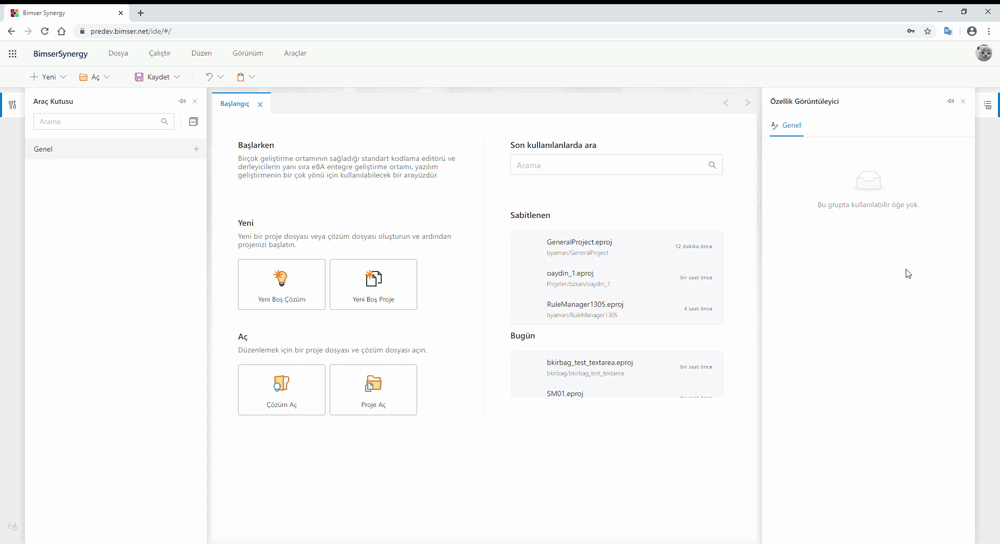Switch to the Genel properties tab
Image resolution: width=1000 pixels, height=544 pixels.
[x=786, y=126]
